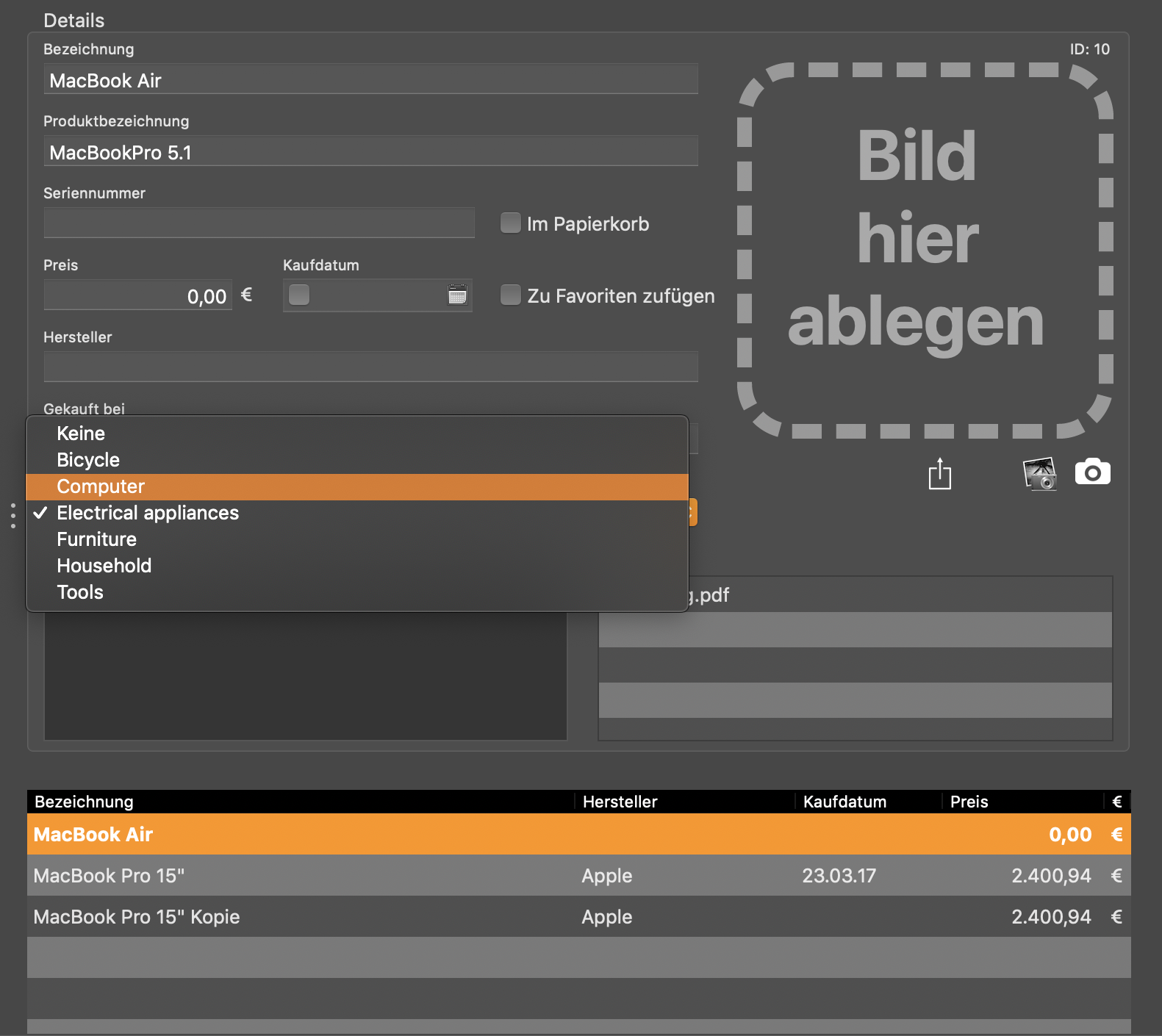The image size is (1162, 1036).
Task: Choose Furniture in the popup menu
Action: pos(357,539)
